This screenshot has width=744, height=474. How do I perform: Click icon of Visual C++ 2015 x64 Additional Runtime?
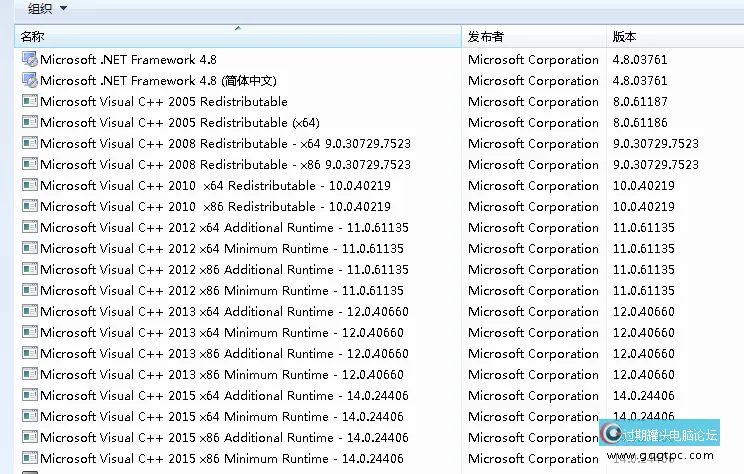[x=29, y=396]
